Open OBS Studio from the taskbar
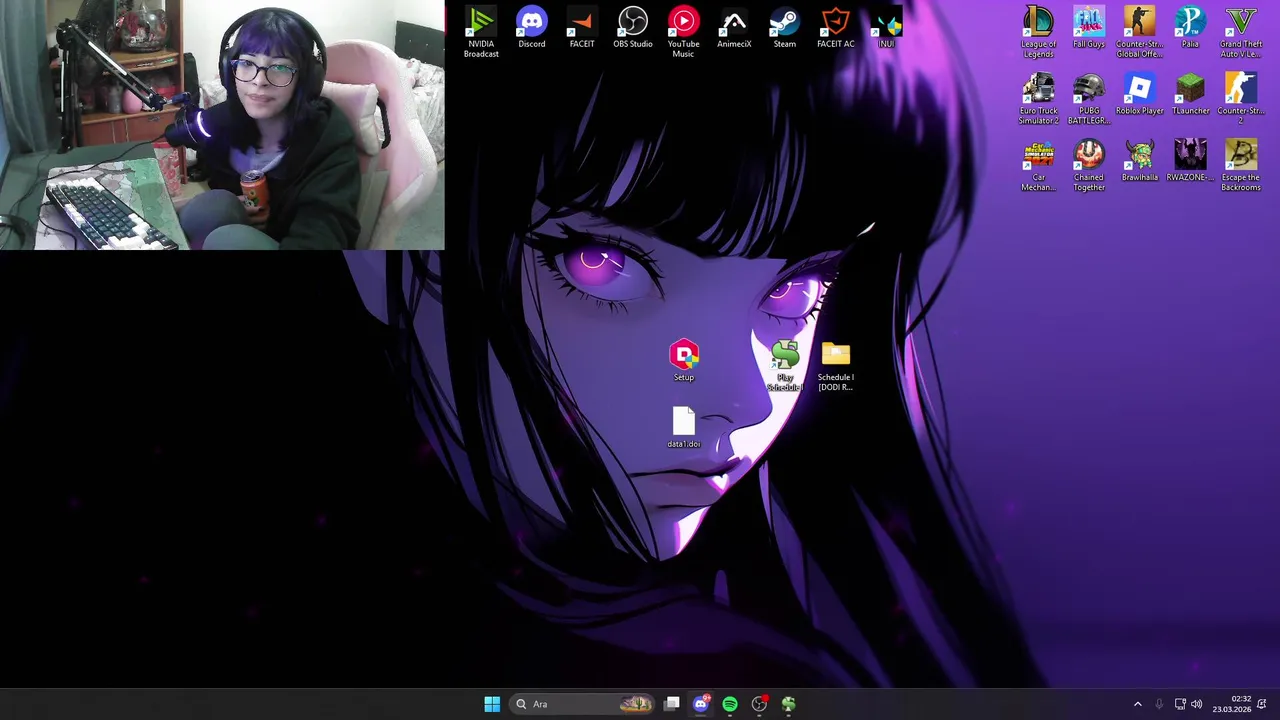 click(x=760, y=704)
